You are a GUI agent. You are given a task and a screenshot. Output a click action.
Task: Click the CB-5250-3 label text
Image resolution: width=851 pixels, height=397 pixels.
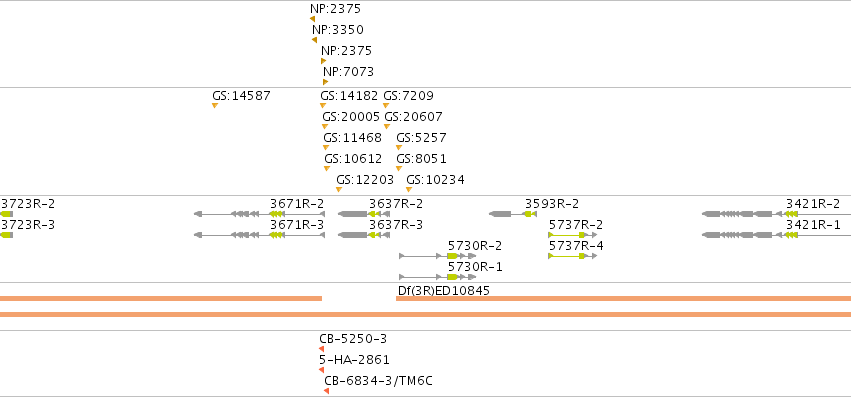tap(353, 339)
